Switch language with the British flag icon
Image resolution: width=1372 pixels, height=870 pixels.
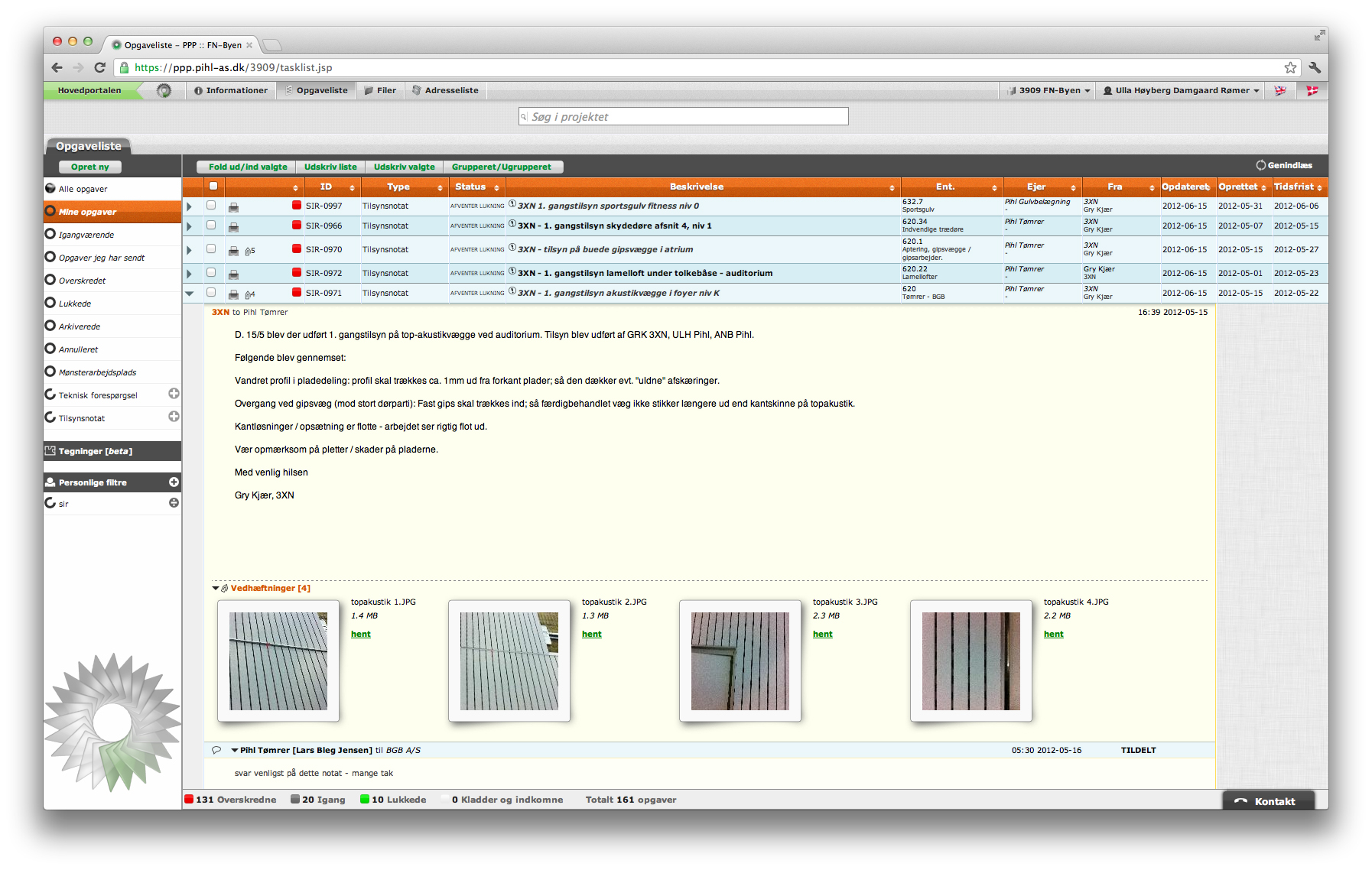(x=1279, y=90)
